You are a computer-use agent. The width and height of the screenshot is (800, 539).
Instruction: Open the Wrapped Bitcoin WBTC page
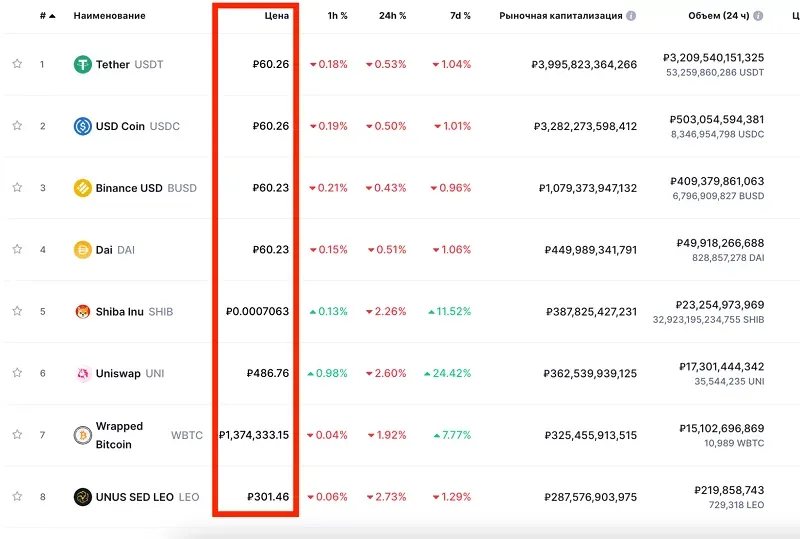point(149,435)
